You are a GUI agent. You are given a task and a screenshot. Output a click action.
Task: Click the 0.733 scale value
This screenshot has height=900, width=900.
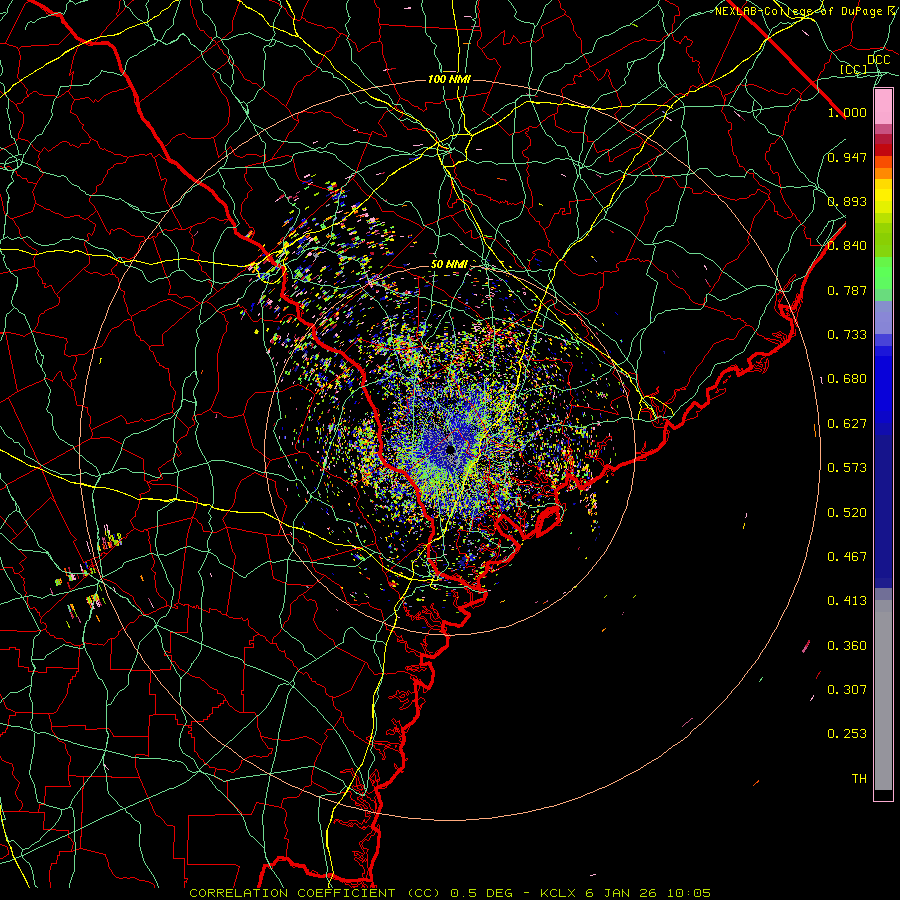pyautogui.click(x=847, y=335)
